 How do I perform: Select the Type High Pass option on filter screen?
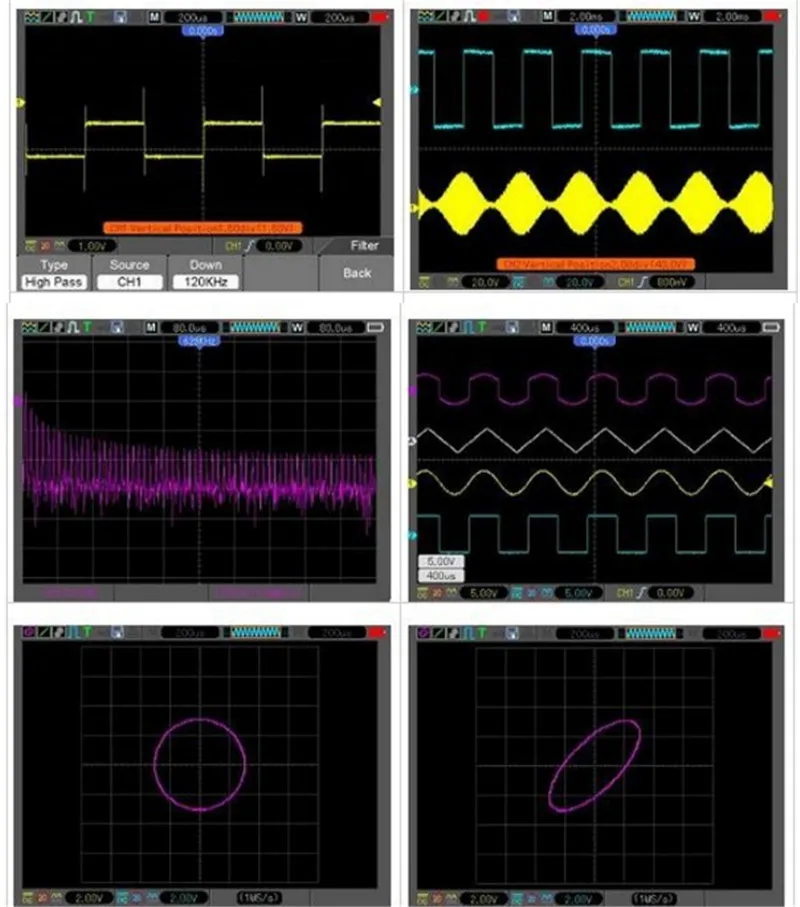[54, 274]
